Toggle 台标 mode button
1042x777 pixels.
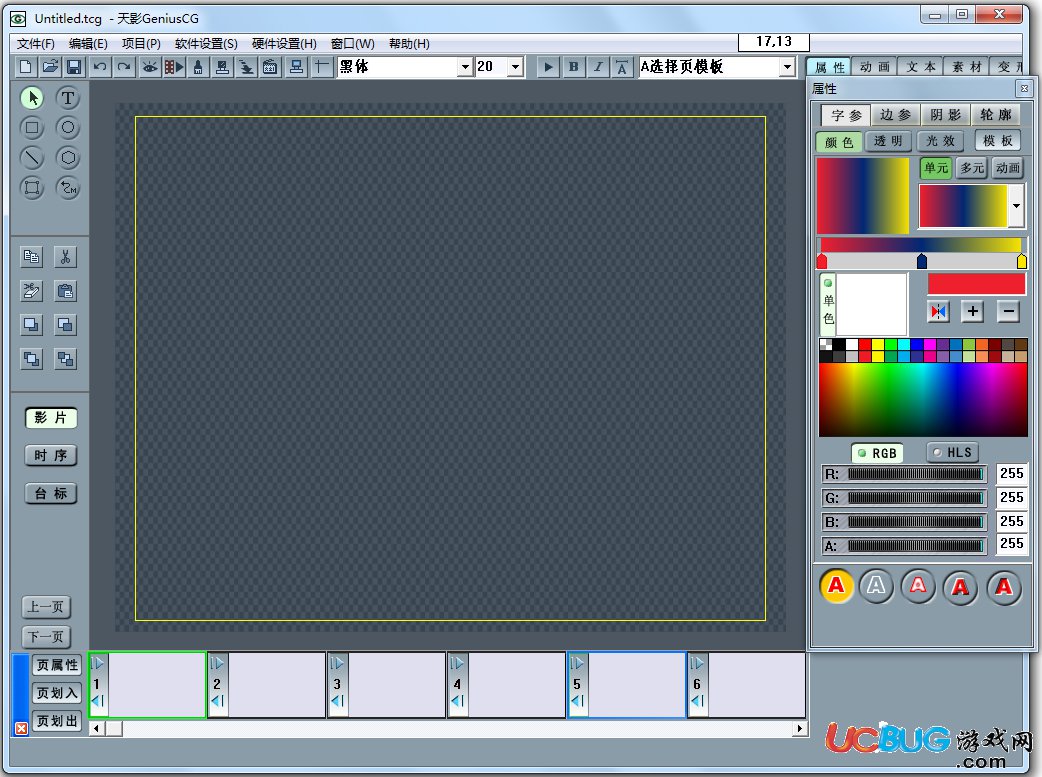pyautogui.click(x=51, y=494)
